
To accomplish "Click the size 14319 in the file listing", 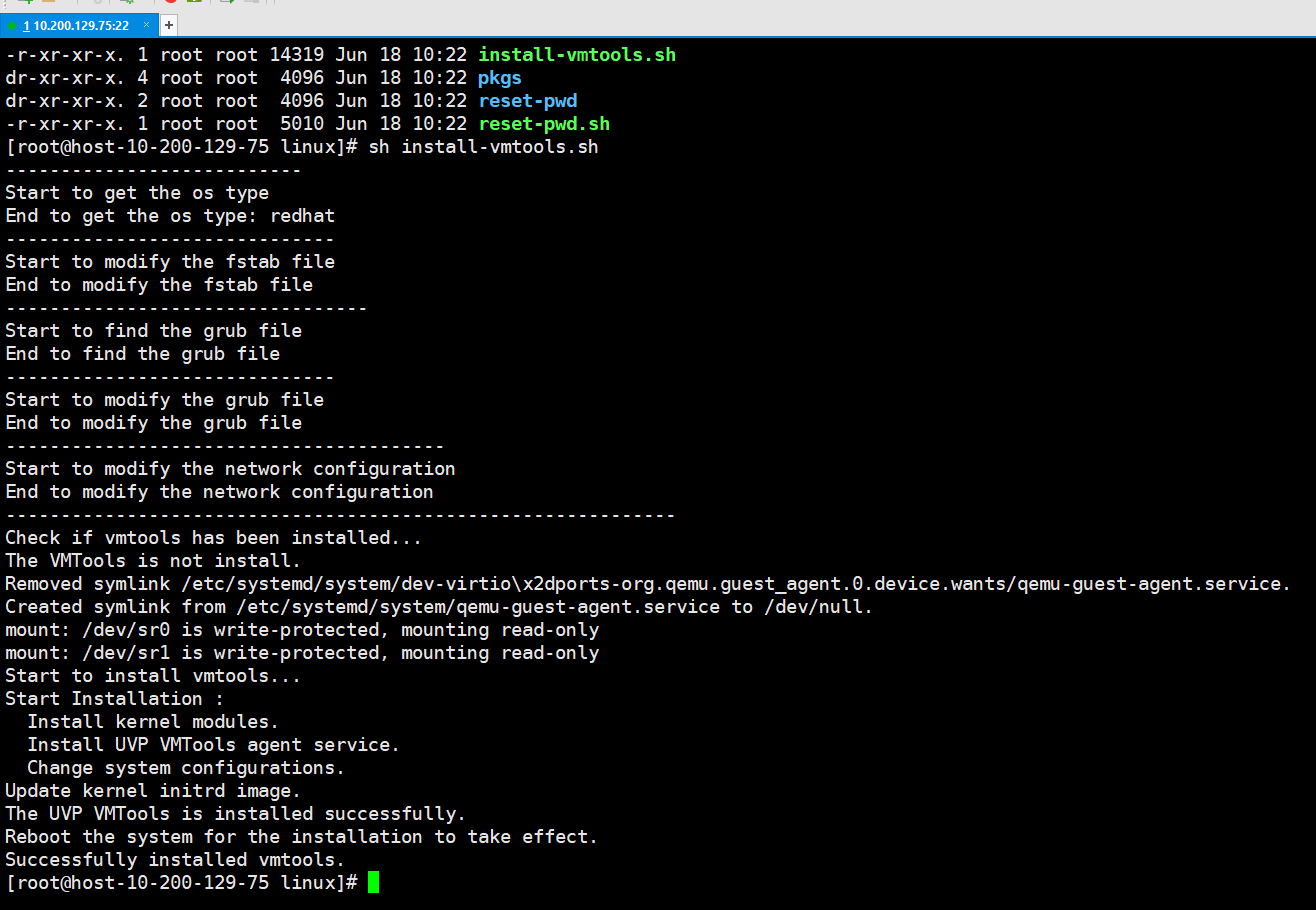I will pos(297,55).
